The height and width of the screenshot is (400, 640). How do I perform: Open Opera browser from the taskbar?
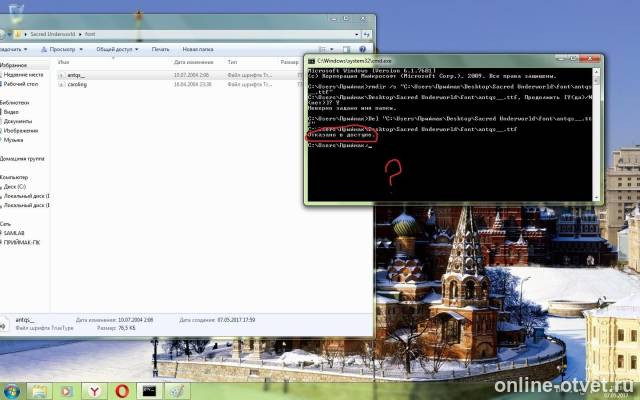(x=122, y=391)
